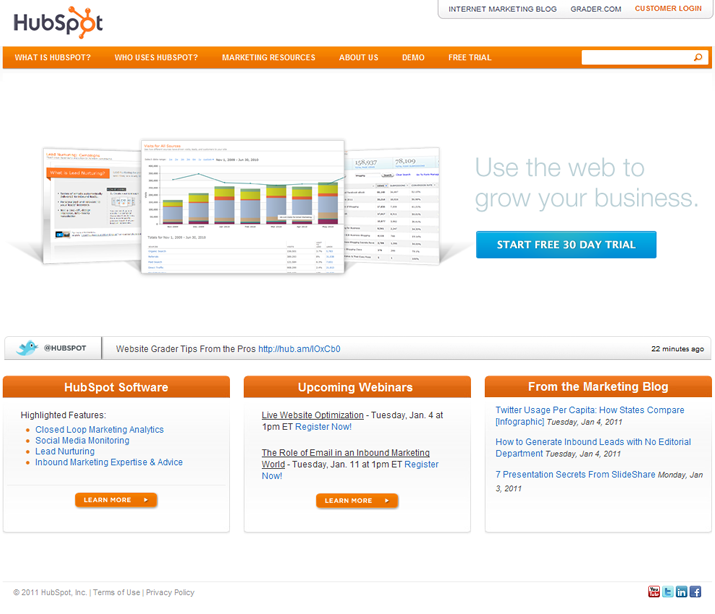
Task: Open Marketing Resources menu
Action: [269, 57]
